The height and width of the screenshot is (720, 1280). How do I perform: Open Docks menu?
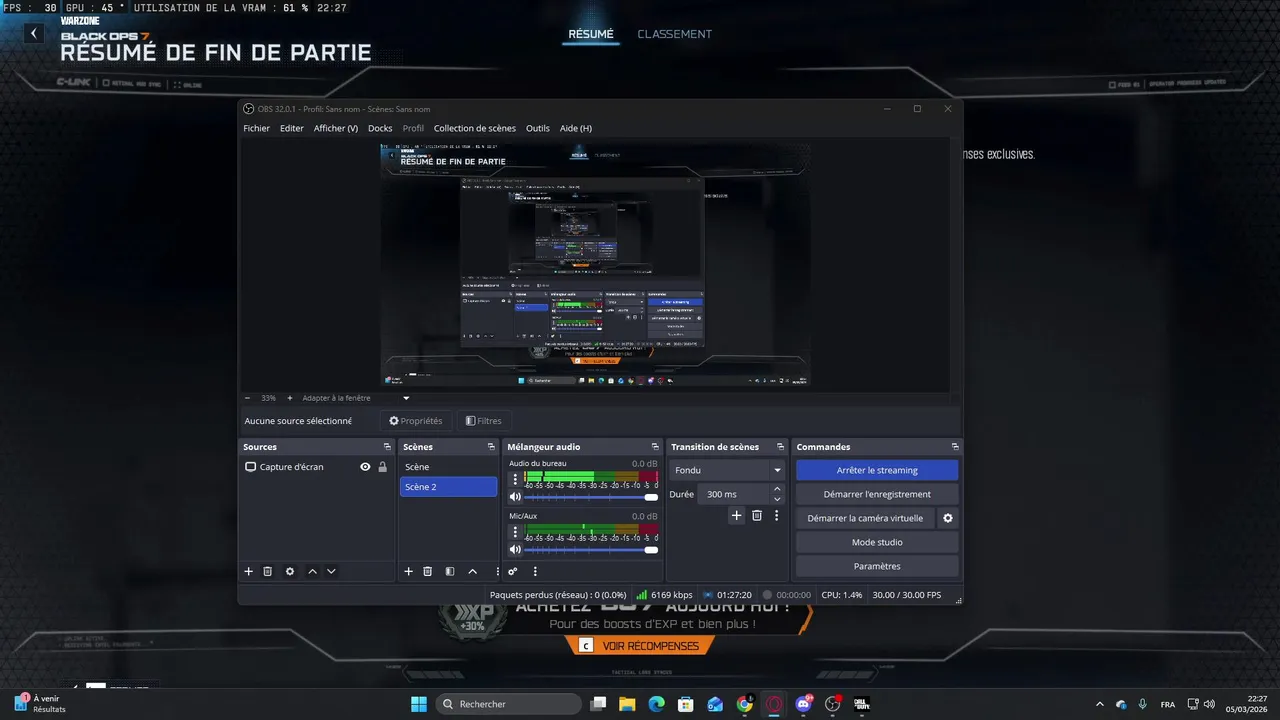tap(380, 128)
